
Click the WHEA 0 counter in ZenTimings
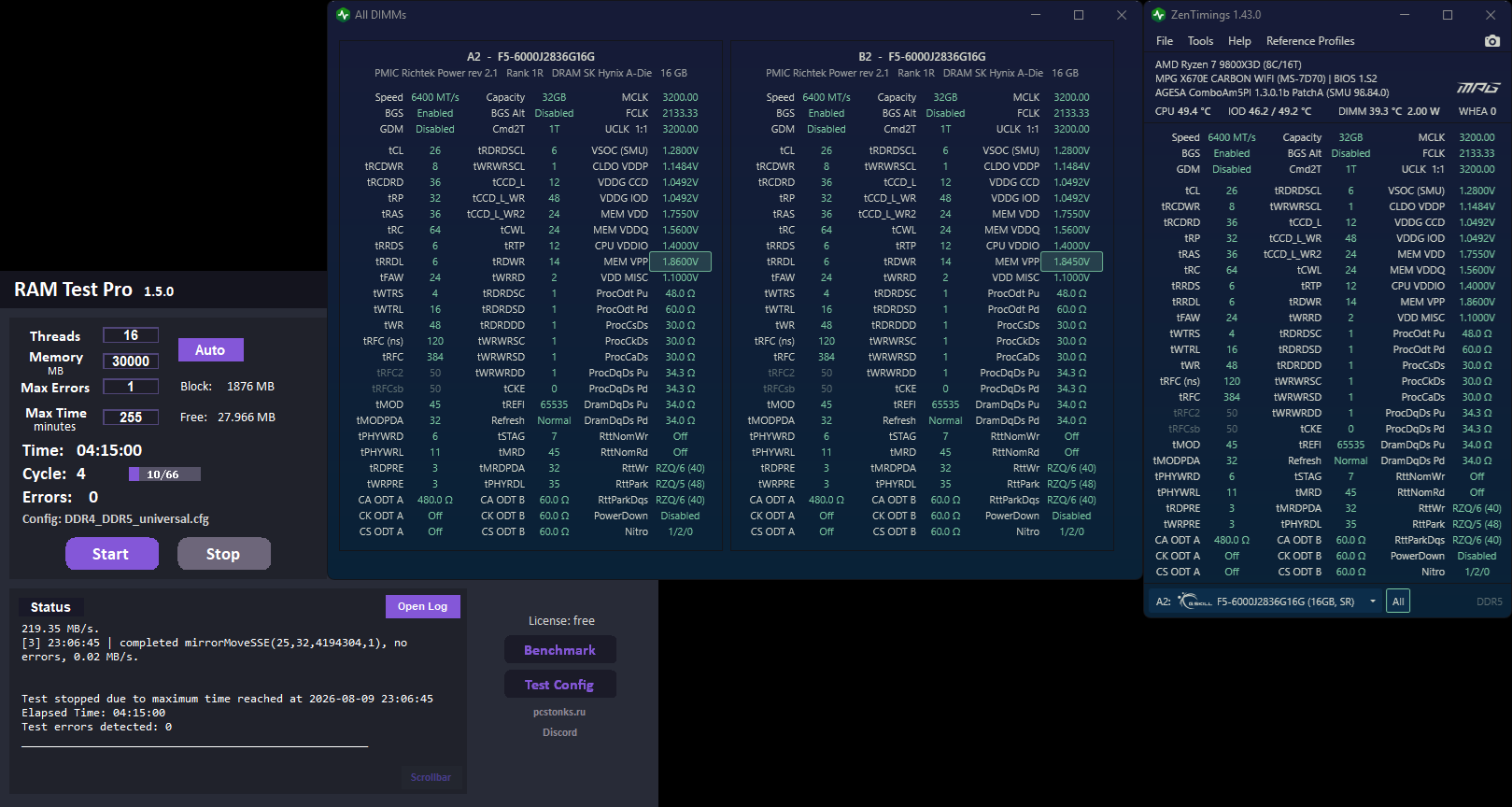(1477, 111)
